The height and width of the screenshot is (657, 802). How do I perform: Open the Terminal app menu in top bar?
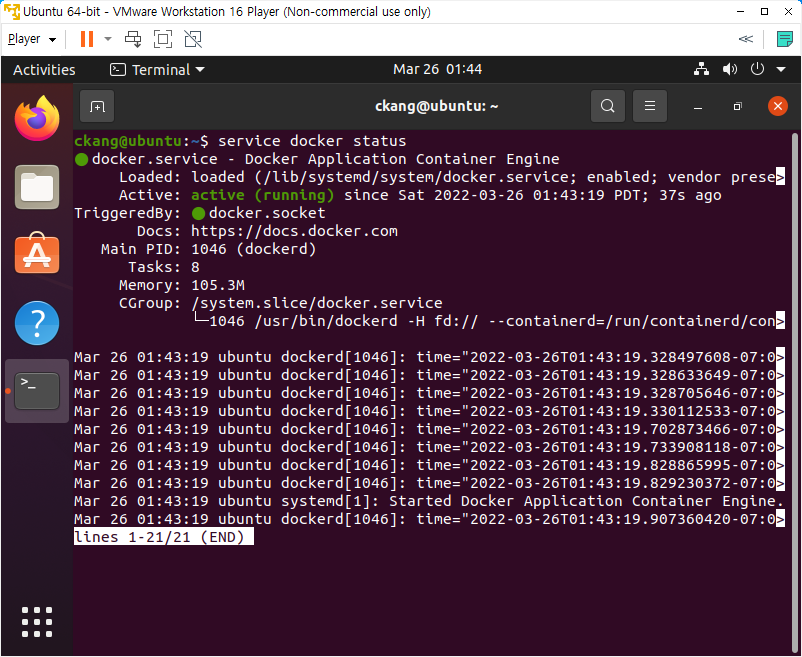pos(157,70)
